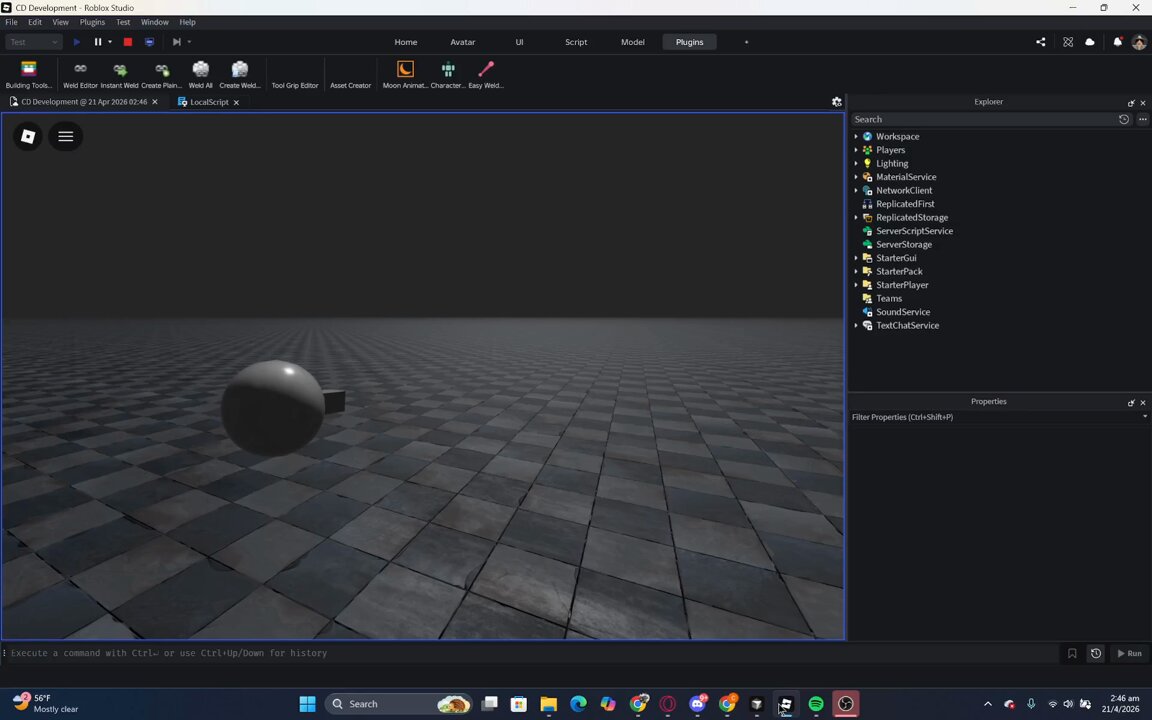Click the Run command button
The height and width of the screenshot is (720, 1152).
point(1129,653)
